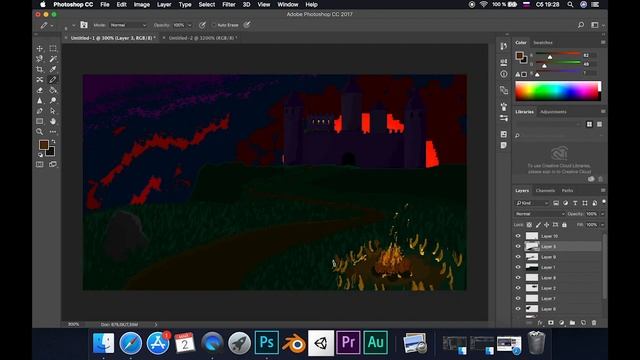Image resolution: width=640 pixels, height=360 pixels.
Task: Switch to the Adjustments tab
Action: click(553, 112)
